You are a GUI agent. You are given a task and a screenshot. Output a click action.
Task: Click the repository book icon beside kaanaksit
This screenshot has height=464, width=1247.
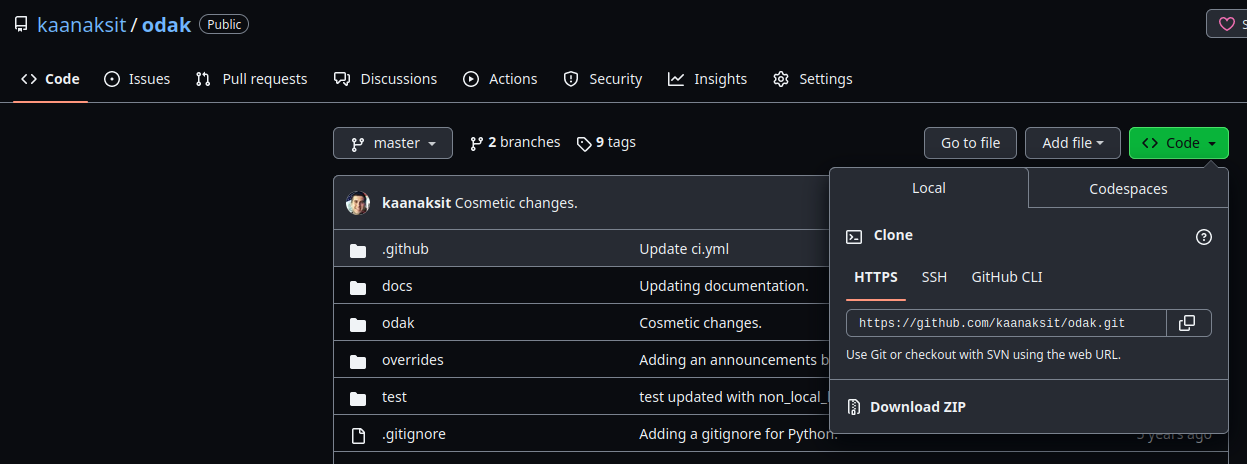click(21, 25)
